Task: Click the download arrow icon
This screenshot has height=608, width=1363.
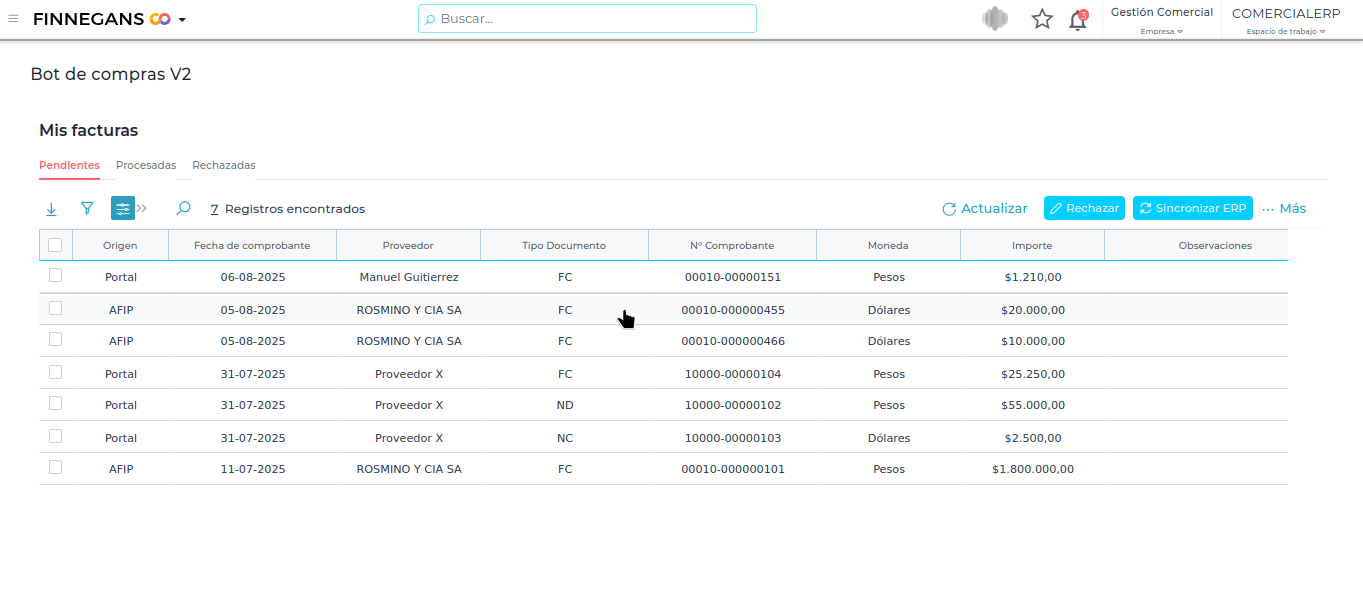Action: (x=51, y=209)
